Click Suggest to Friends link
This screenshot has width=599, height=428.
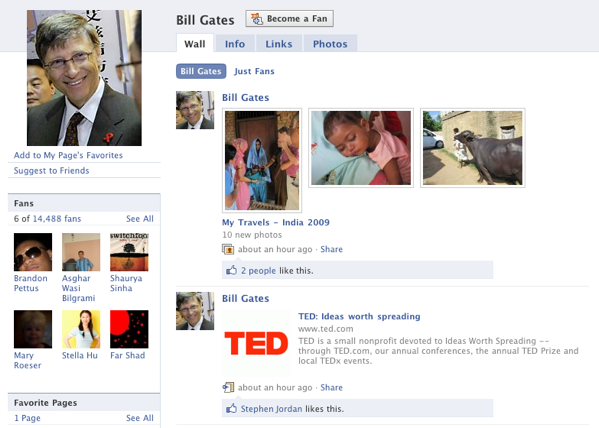51,170
